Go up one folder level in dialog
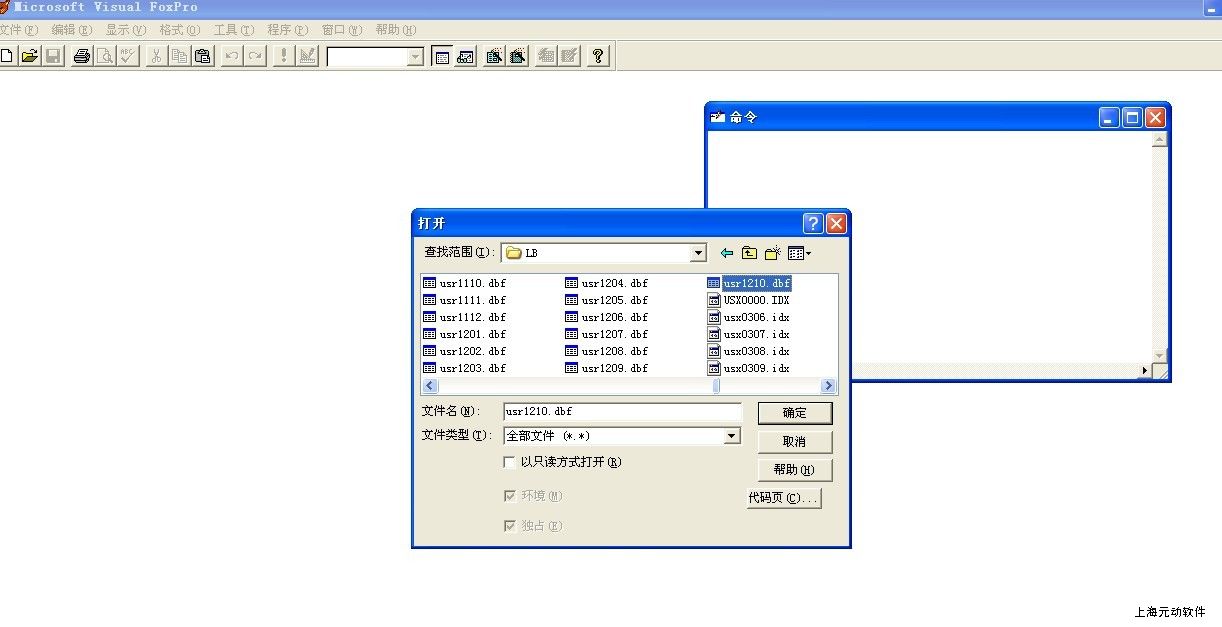 click(749, 253)
